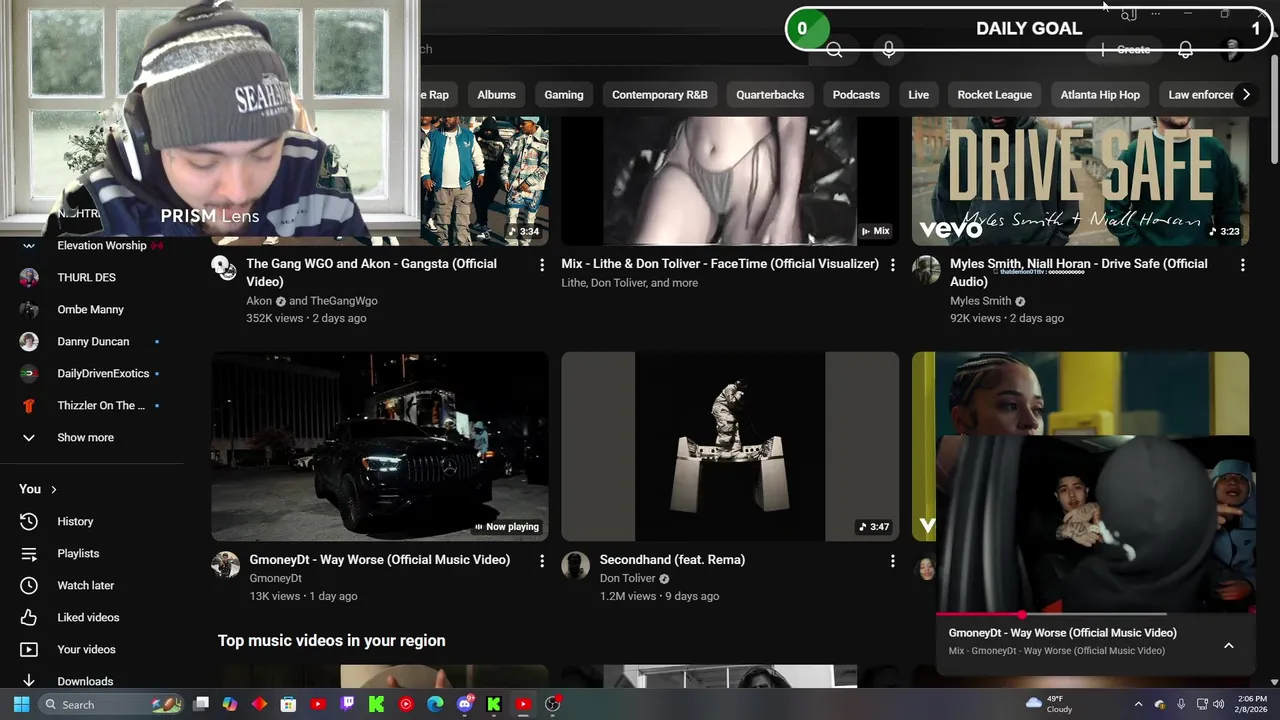Image resolution: width=1280 pixels, height=720 pixels.
Task: Show hidden system tray icons
Action: 1138,704
